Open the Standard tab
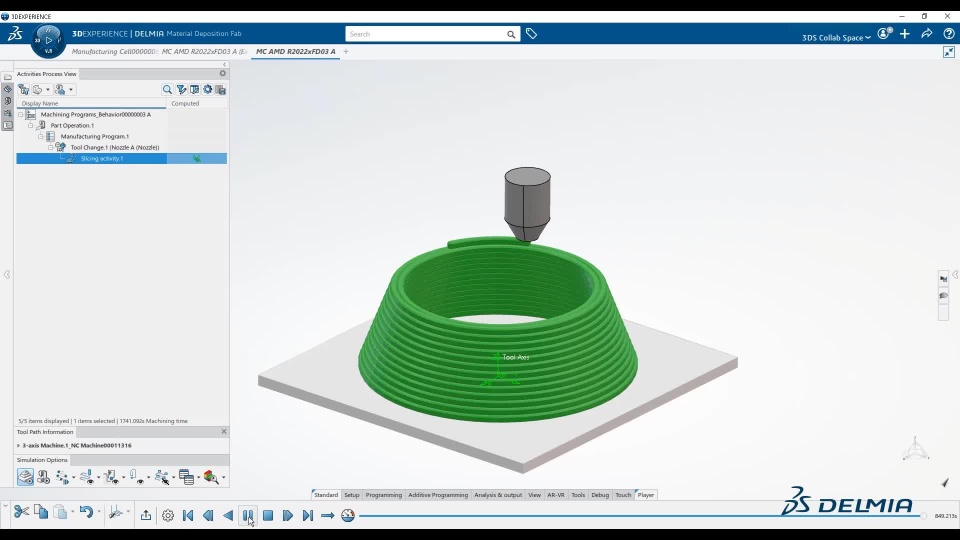This screenshot has height=540, width=960. click(x=326, y=495)
